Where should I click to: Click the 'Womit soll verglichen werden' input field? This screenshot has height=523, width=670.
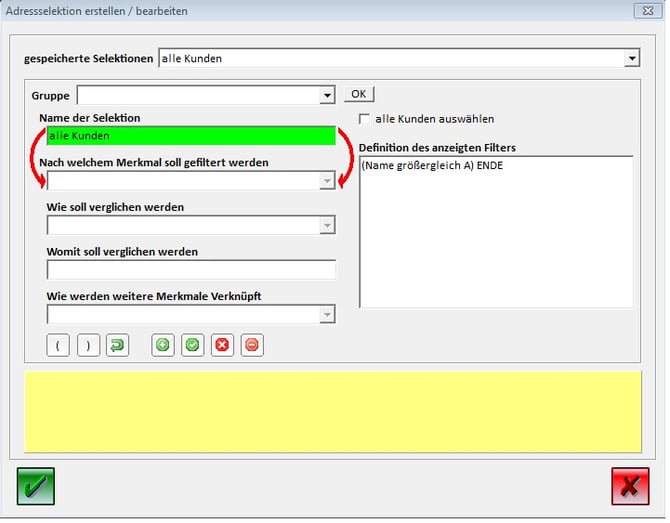pyautogui.click(x=190, y=270)
